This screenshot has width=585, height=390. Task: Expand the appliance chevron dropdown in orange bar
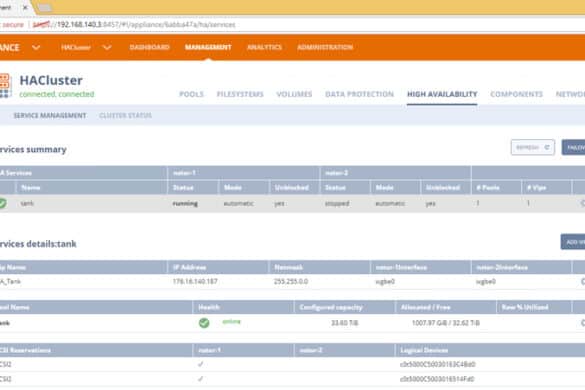(x=36, y=47)
